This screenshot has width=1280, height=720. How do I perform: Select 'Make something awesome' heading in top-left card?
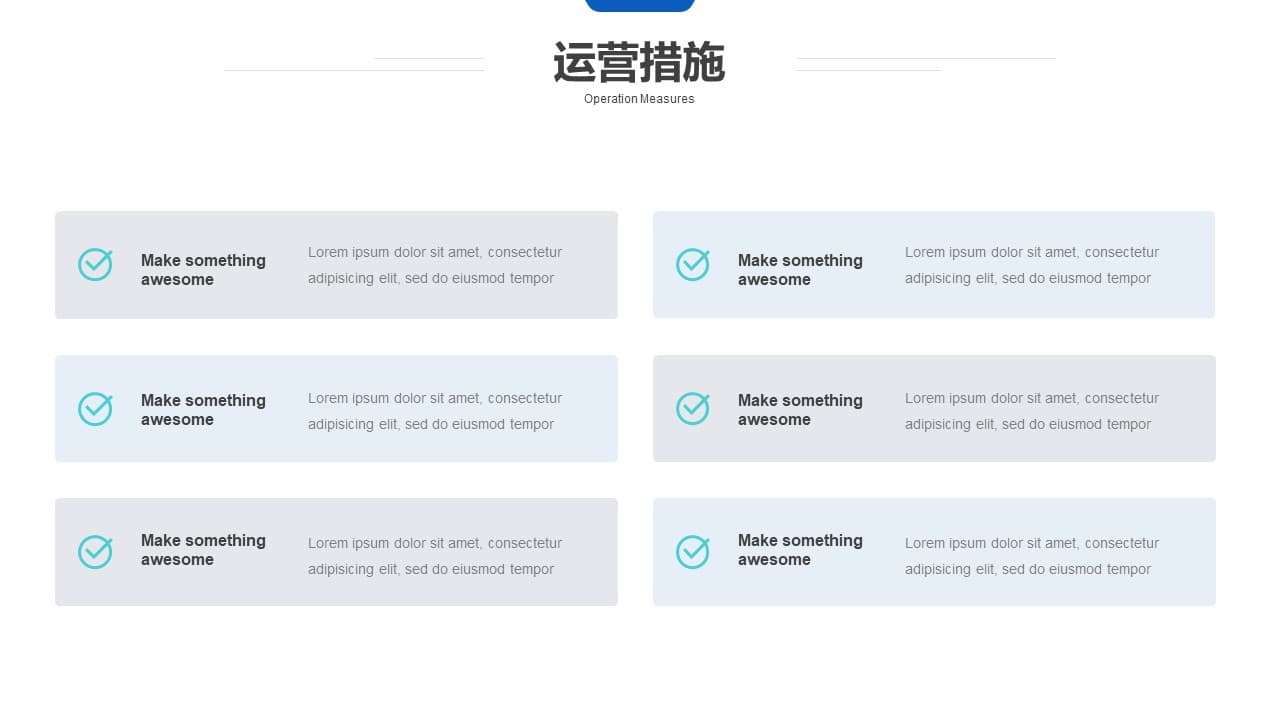tap(203, 270)
